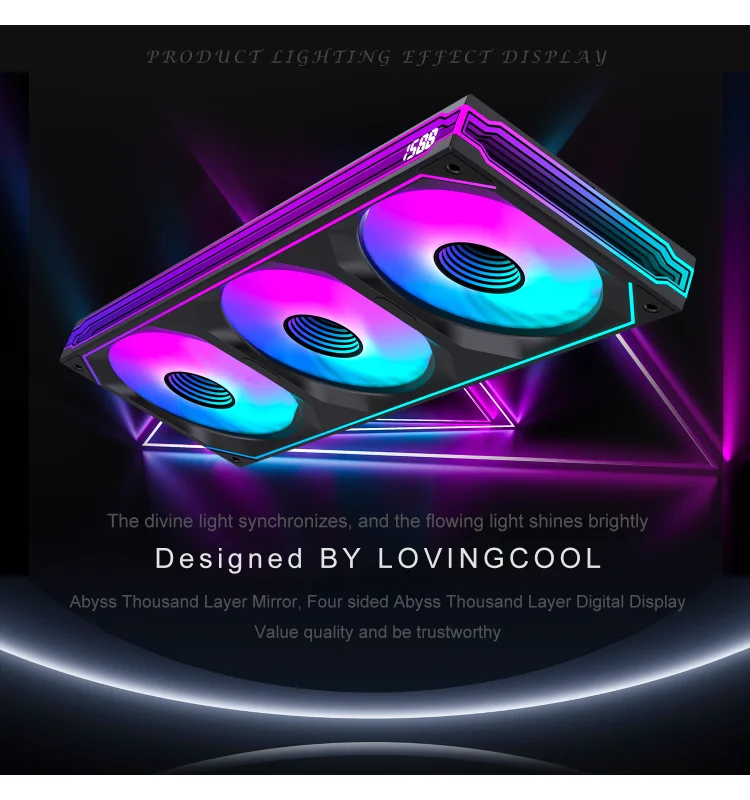
Task: Click the 'Abyss Thousand Layer Mirror' description line
Action: (x=377, y=602)
